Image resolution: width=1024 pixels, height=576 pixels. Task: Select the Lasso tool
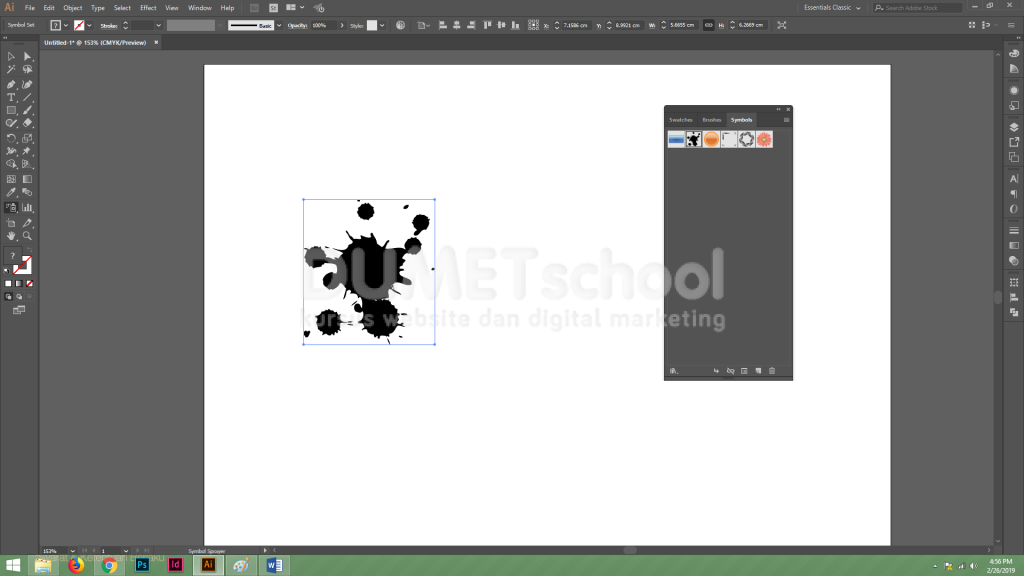click(27, 69)
